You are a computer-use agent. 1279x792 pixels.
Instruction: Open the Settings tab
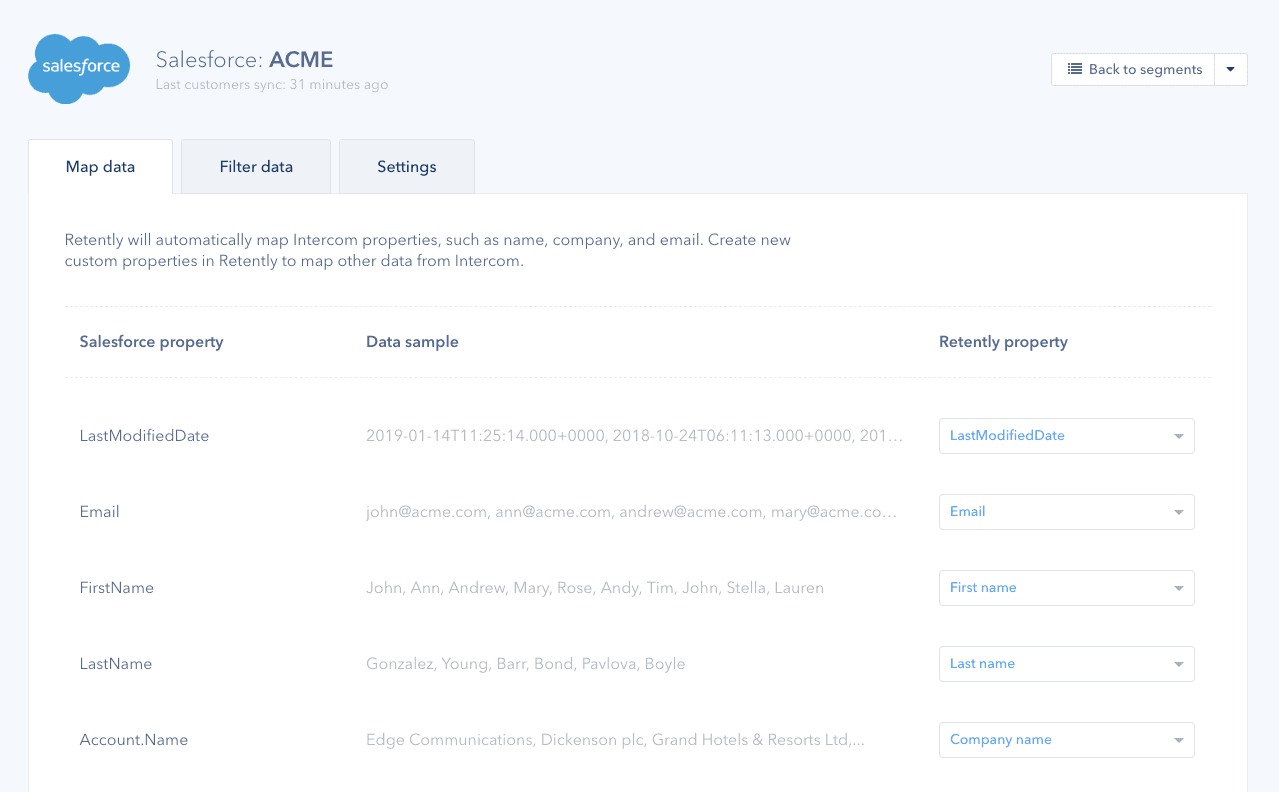point(407,167)
